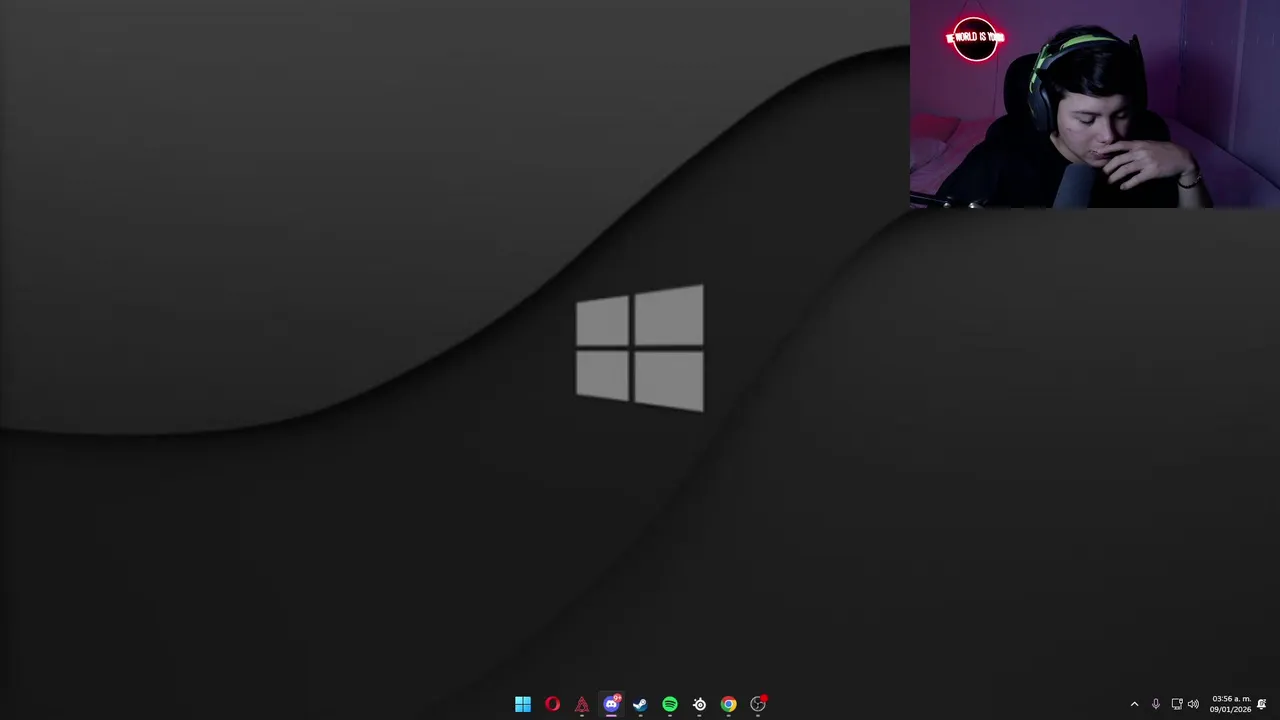The image size is (1280, 720).
Task: Open SteelSeries app in taskbar
Action: [x=699, y=705]
